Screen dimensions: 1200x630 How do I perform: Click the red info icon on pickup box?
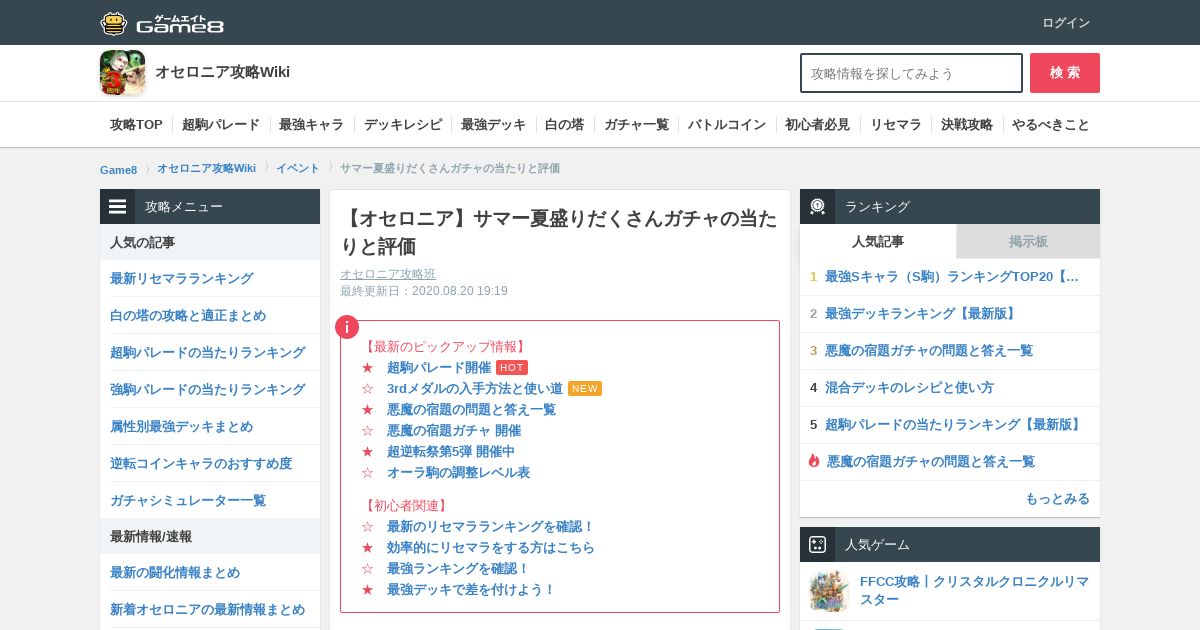coord(346,327)
